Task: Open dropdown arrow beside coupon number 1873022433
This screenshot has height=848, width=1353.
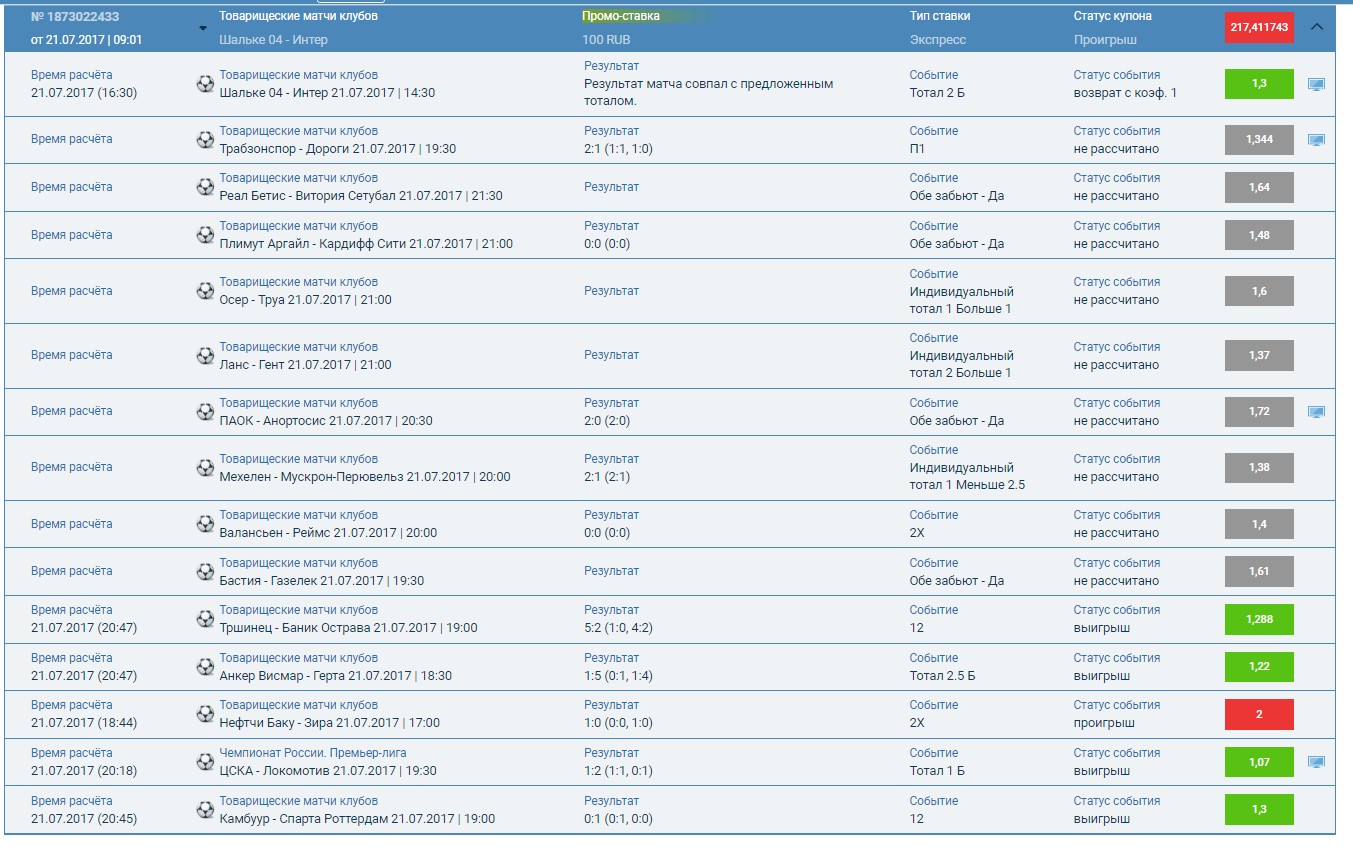Action: tap(203, 28)
